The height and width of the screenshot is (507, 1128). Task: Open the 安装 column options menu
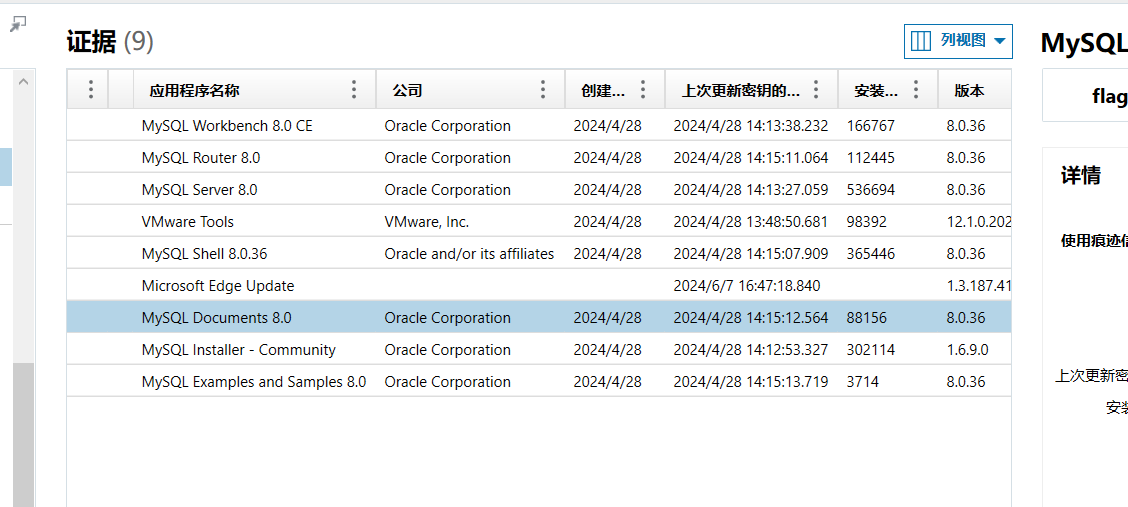tap(916, 89)
